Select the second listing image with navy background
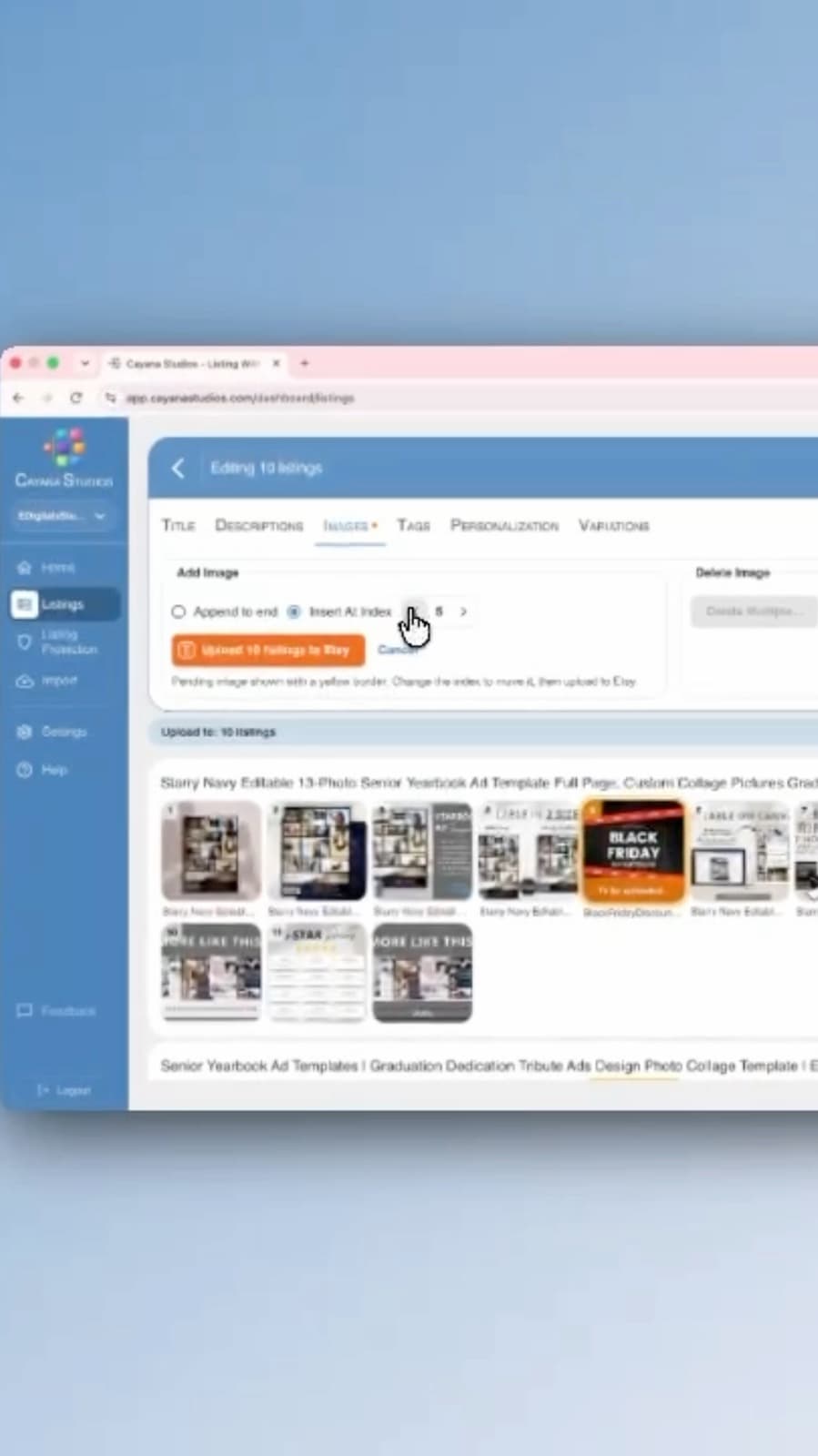 coord(317,851)
